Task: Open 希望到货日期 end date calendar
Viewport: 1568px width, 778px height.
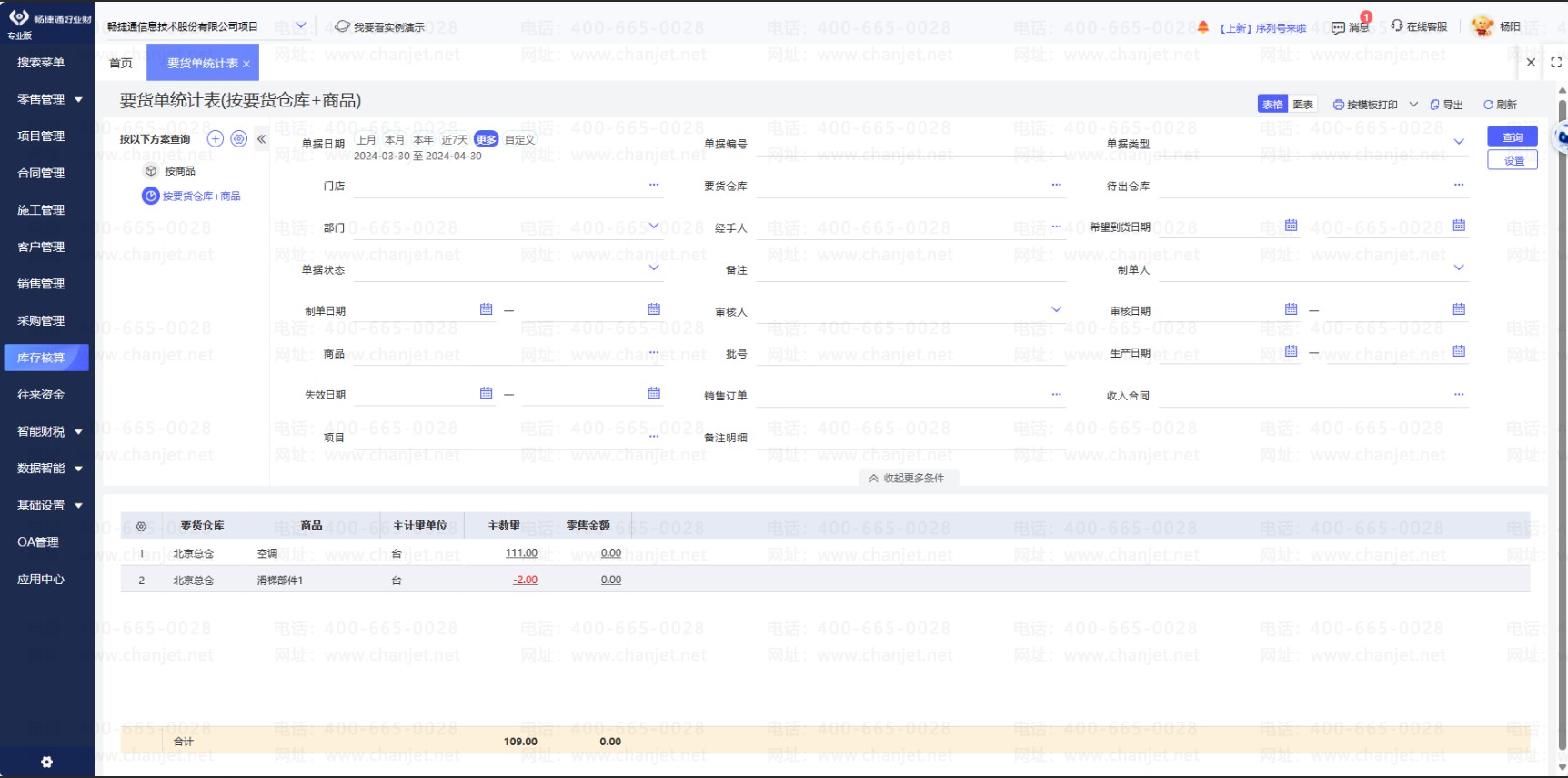Action: (x=1459, y=225)
